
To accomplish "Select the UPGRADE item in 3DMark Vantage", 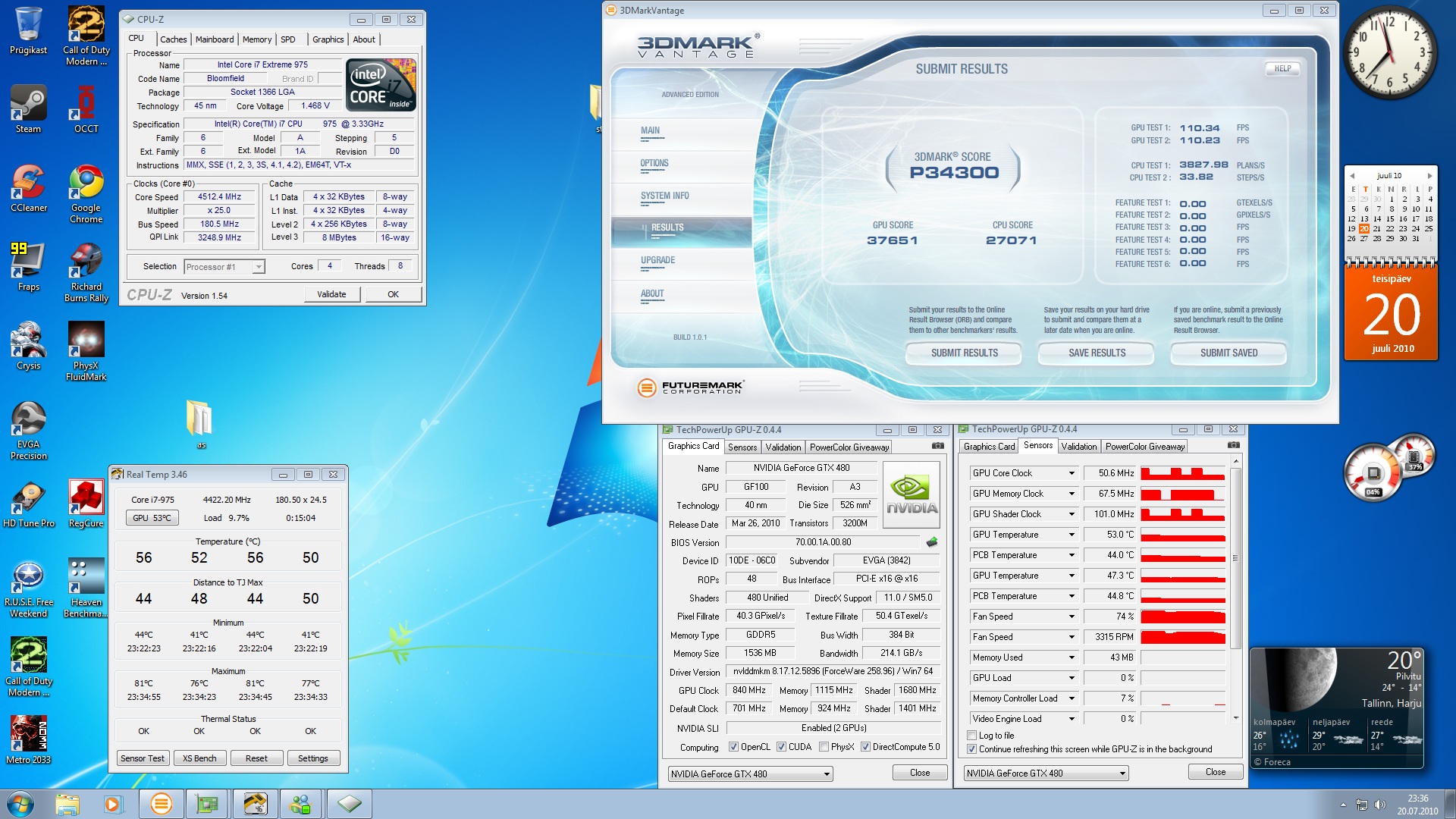I will 657,261.
